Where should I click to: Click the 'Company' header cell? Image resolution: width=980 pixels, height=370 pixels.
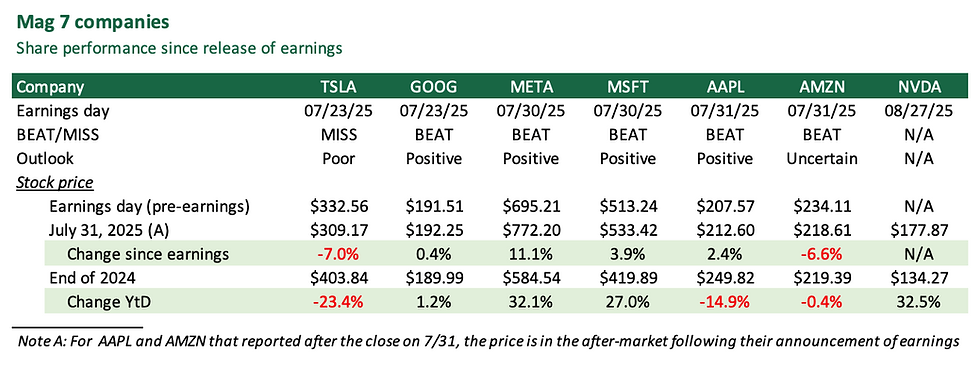coord(51,86)
